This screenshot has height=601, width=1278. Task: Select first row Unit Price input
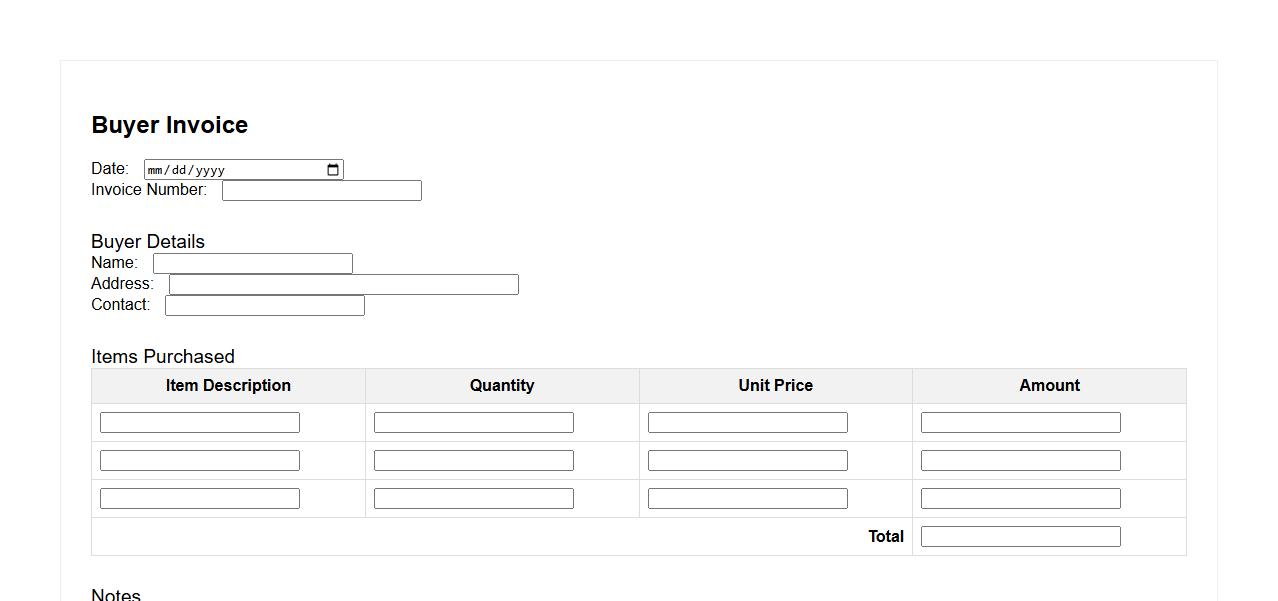click(747, 423)
